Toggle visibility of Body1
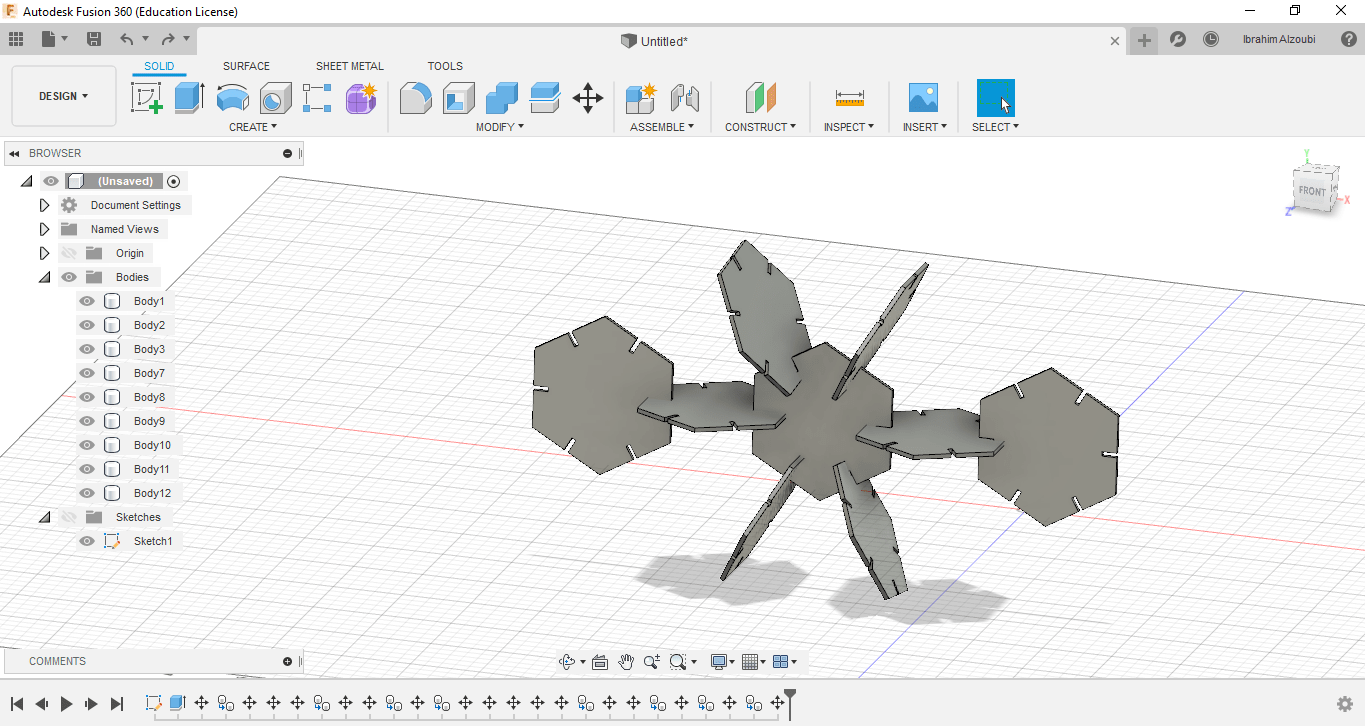Screen dimensions: 1365x726 pos(87,301)
